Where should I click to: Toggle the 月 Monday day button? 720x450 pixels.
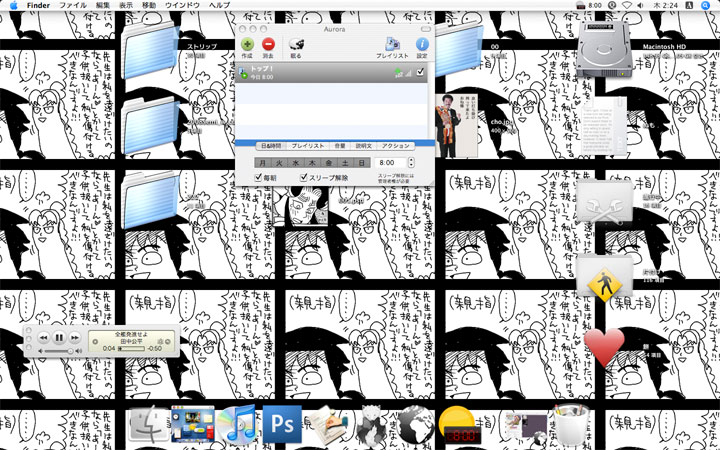pos(262,163)
